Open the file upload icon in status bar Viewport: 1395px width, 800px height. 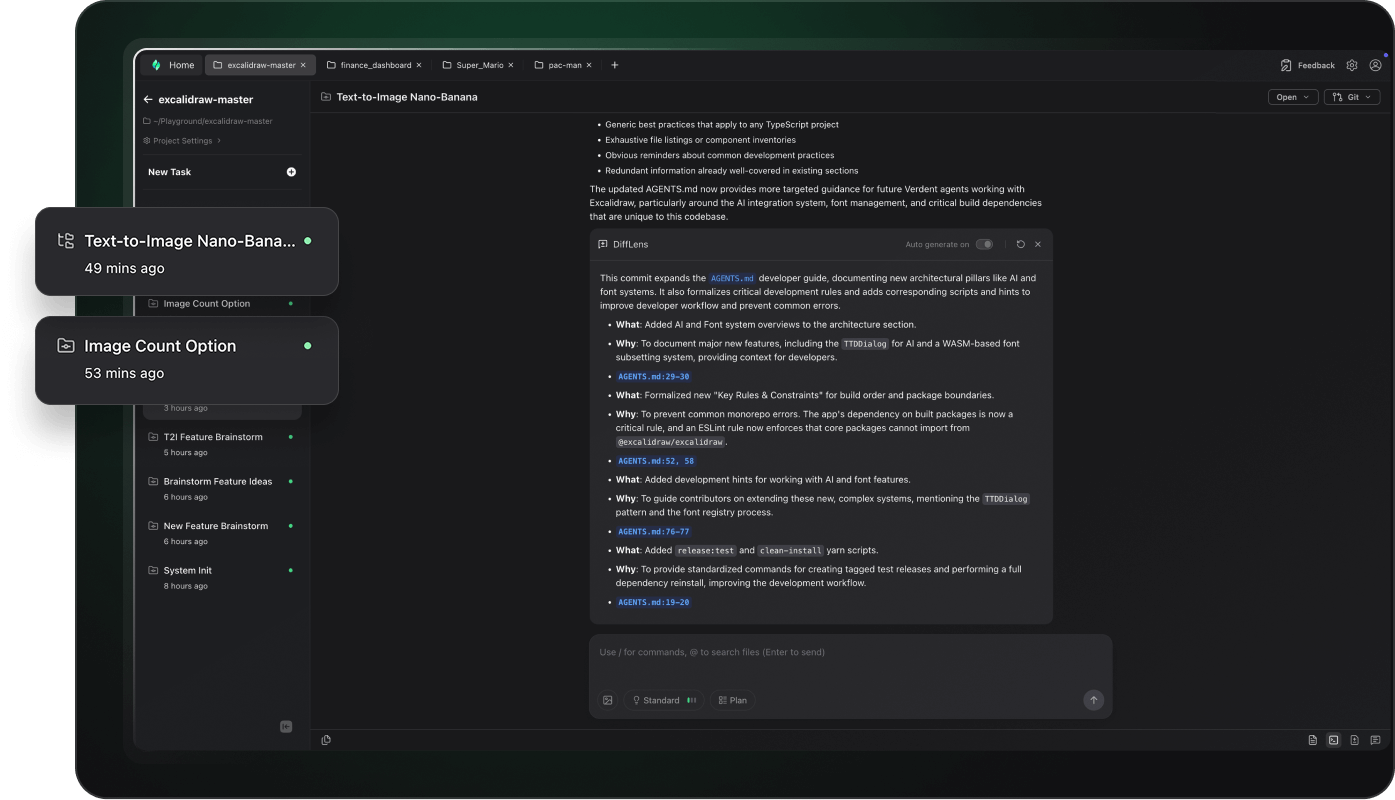coord(1355,740)
